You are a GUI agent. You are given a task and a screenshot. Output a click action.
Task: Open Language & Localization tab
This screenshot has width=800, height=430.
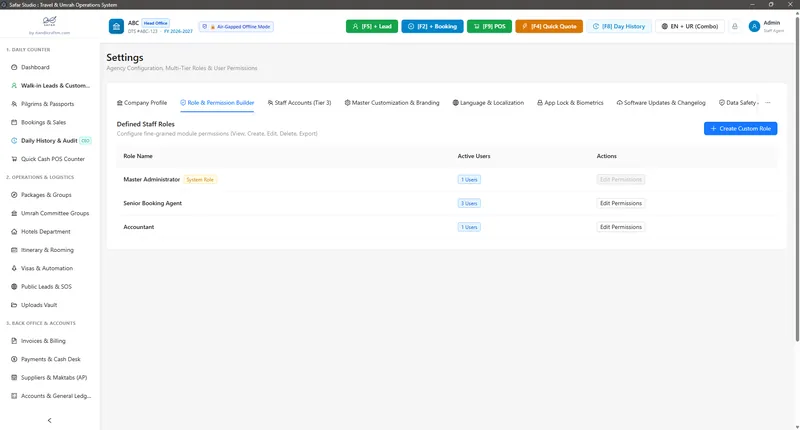coord(488,103)
